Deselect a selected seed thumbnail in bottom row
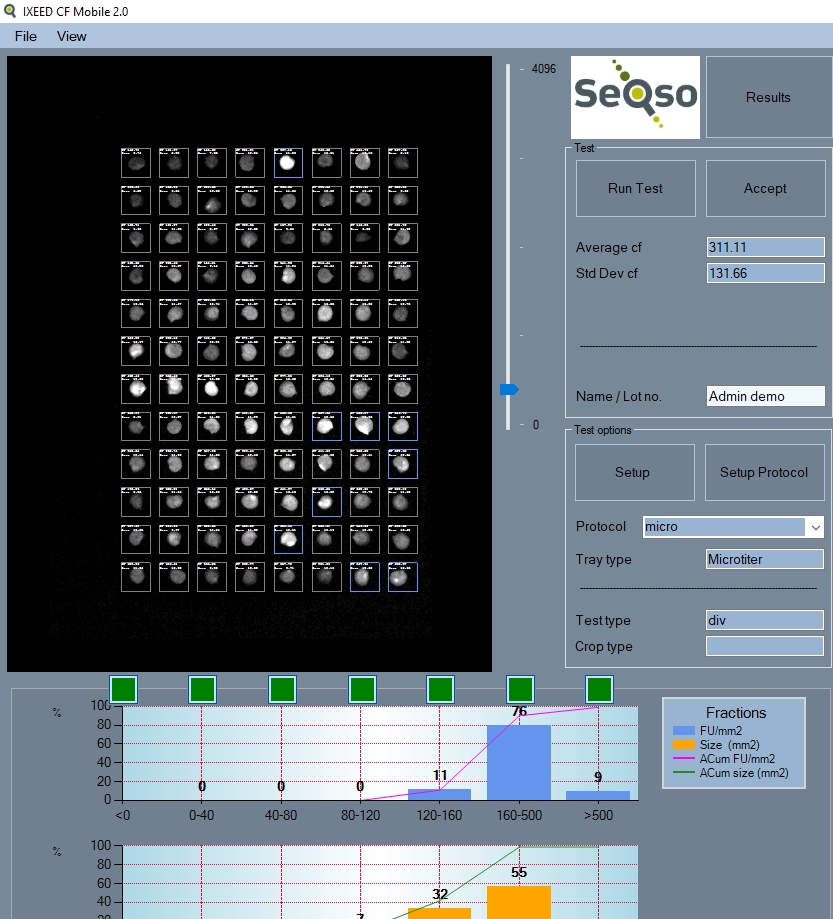Viewport: 833px width, 919px height. pyautogui.click(x=402, y=577)
